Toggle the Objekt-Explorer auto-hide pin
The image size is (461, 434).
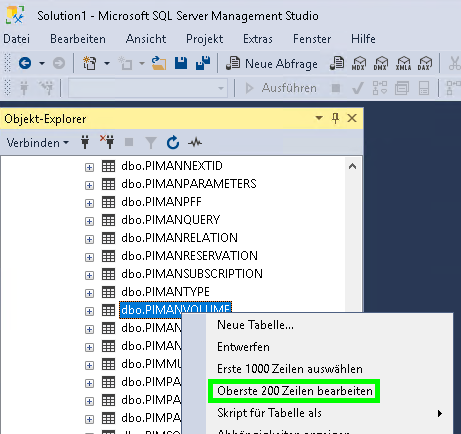coord(335,118)
